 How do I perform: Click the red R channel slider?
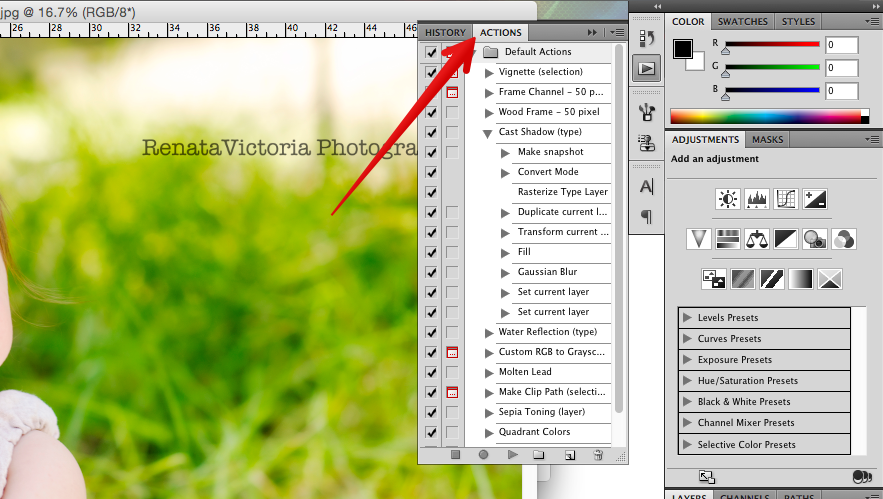coord(772,44)
